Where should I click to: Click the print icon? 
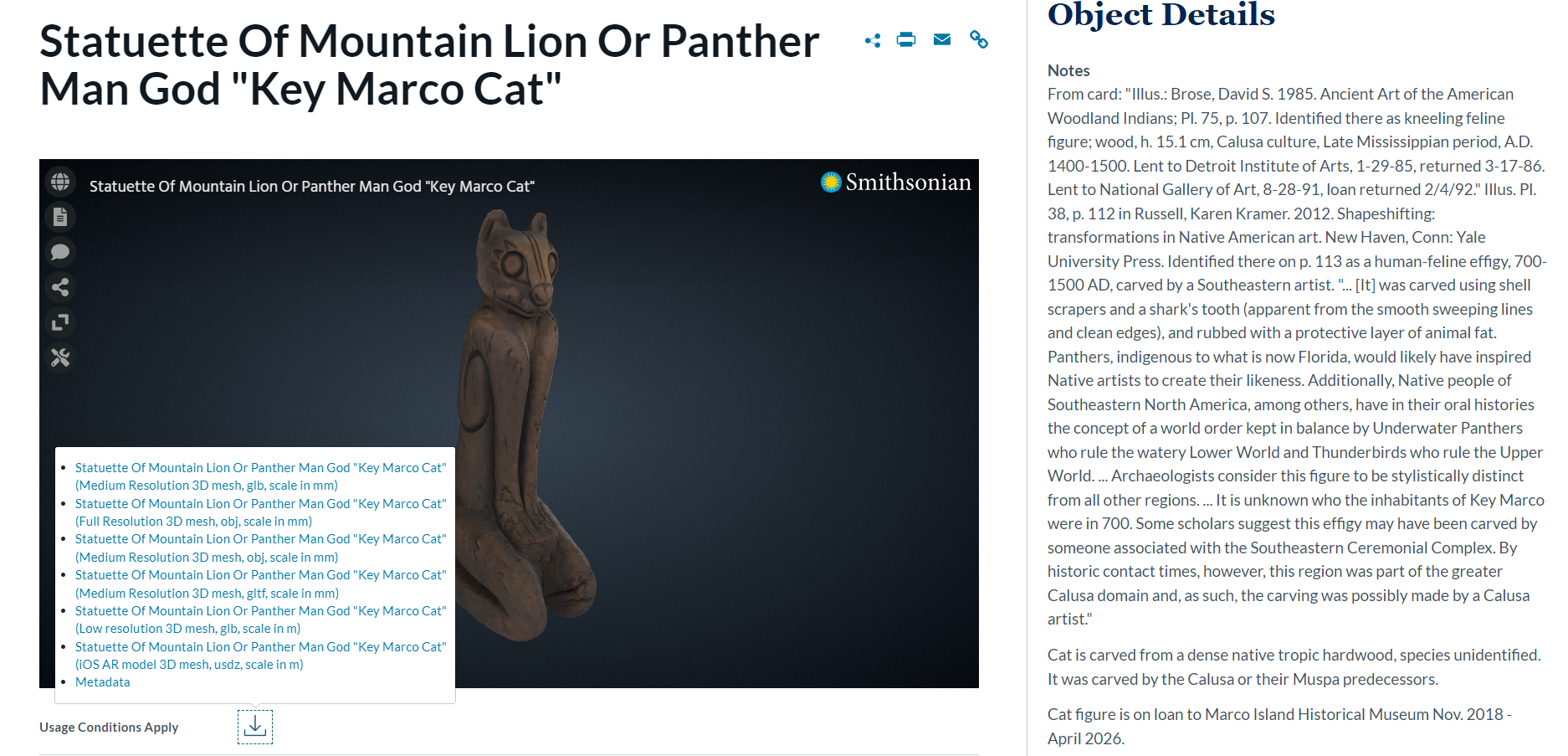coord(906,39)
